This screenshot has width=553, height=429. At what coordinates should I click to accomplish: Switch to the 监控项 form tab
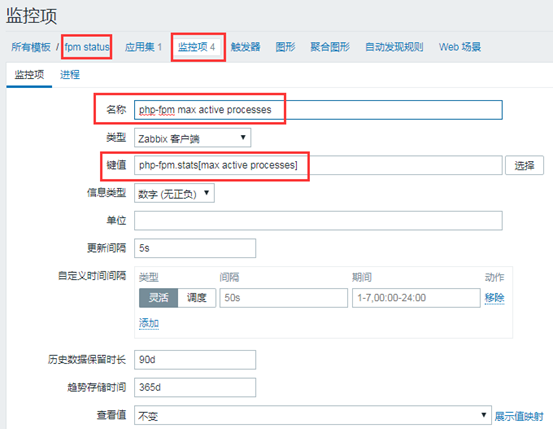(x=29, y=74)
